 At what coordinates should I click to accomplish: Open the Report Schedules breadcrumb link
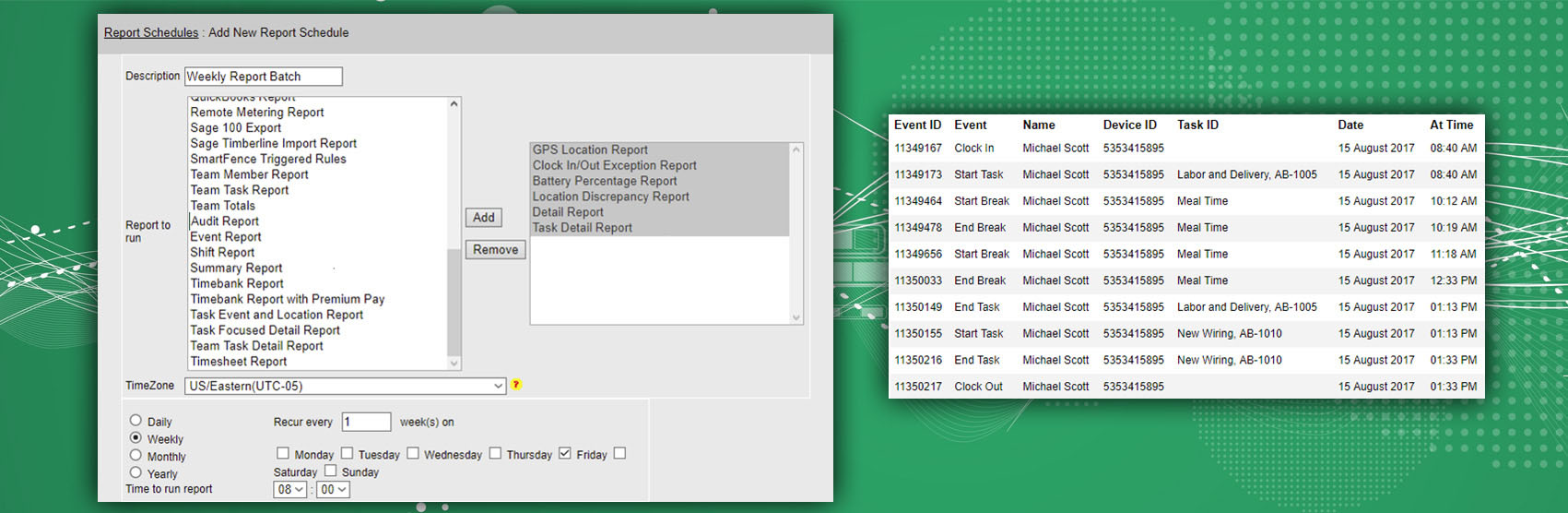point(151,32)
